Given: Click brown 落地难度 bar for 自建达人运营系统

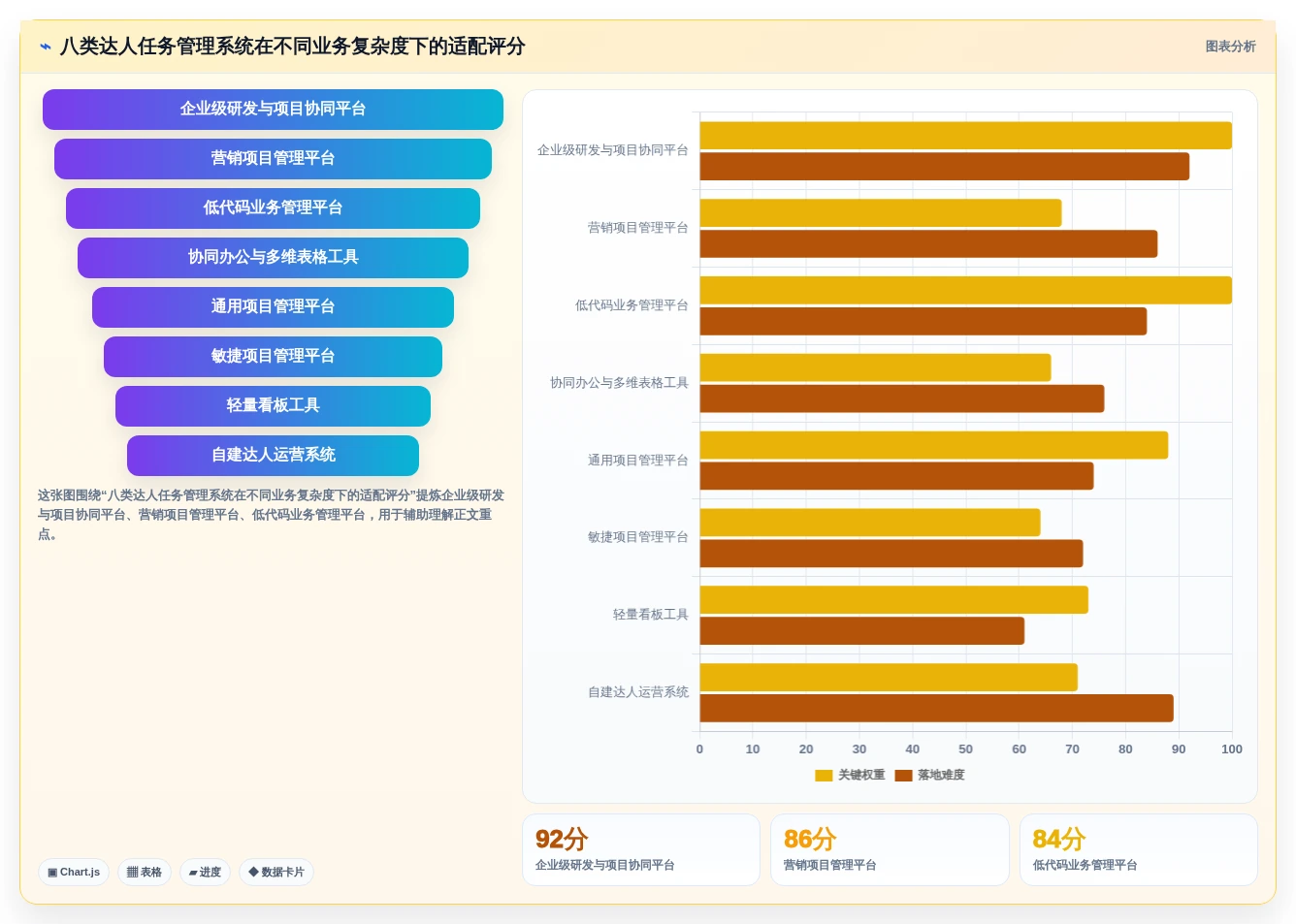Looking at the screenshot, I should [x=936, y=709].
